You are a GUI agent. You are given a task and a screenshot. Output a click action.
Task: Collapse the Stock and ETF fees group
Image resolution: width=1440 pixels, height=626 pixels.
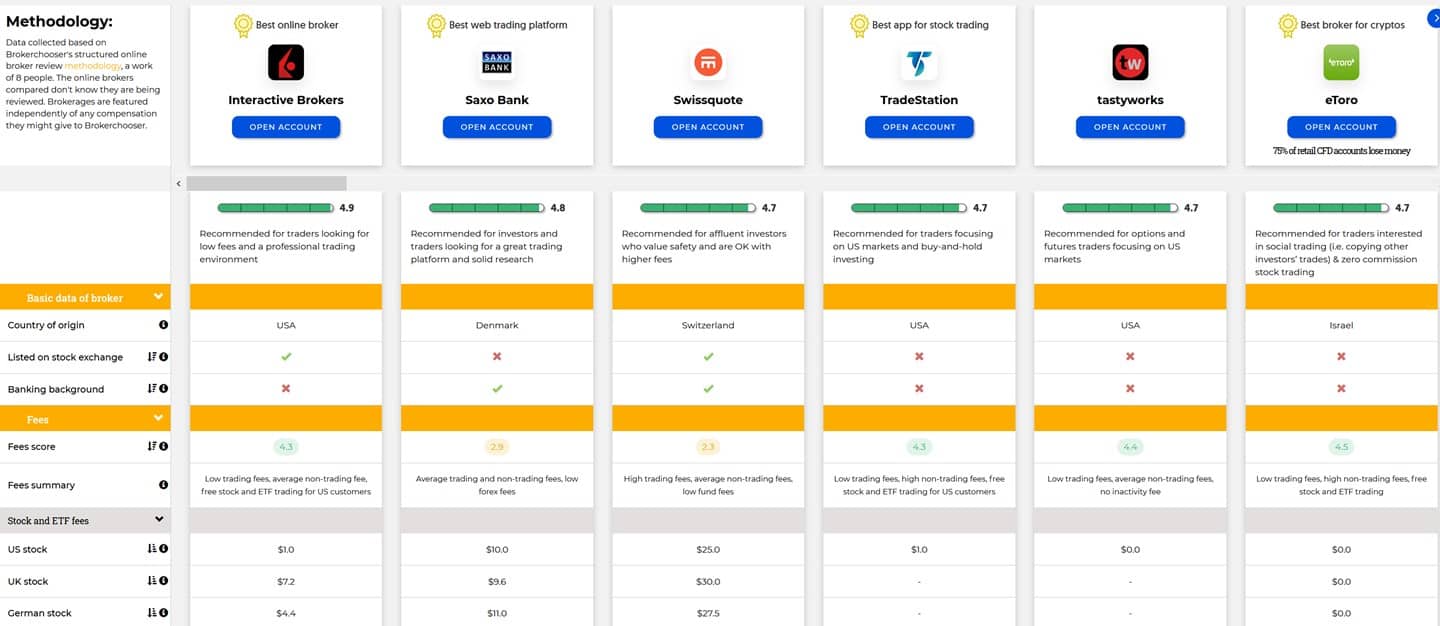click(158, 520)
